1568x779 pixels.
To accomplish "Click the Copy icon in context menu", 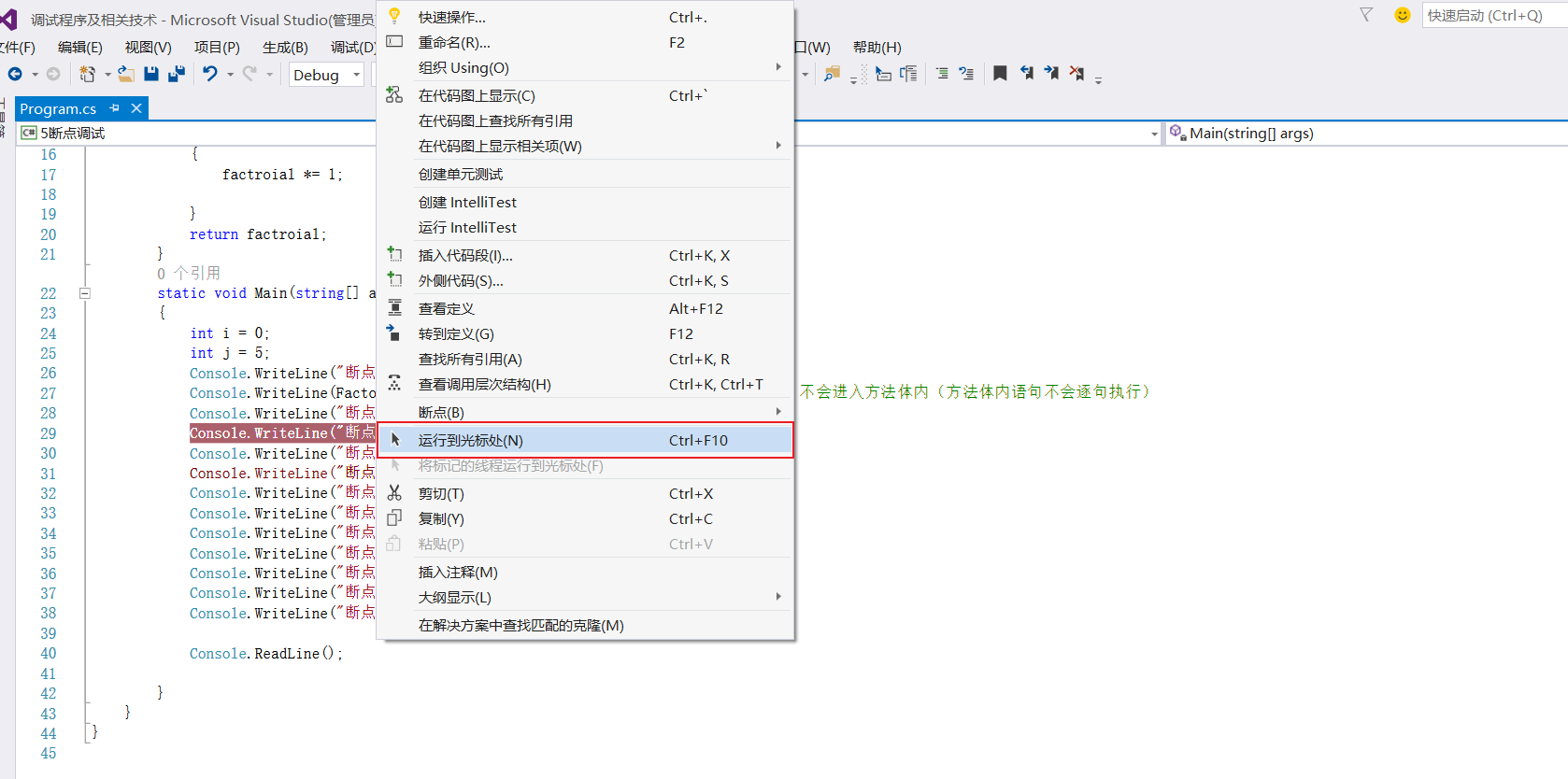I will click(394, 517).
